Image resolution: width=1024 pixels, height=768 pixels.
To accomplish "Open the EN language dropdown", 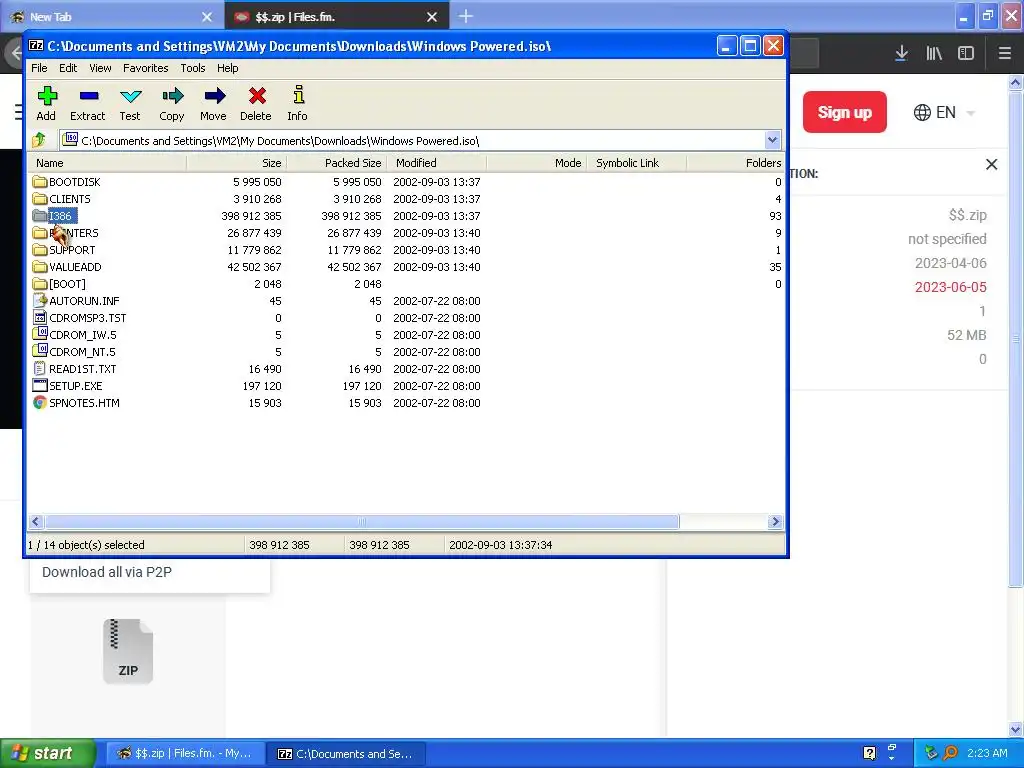I will click(943, 112).
